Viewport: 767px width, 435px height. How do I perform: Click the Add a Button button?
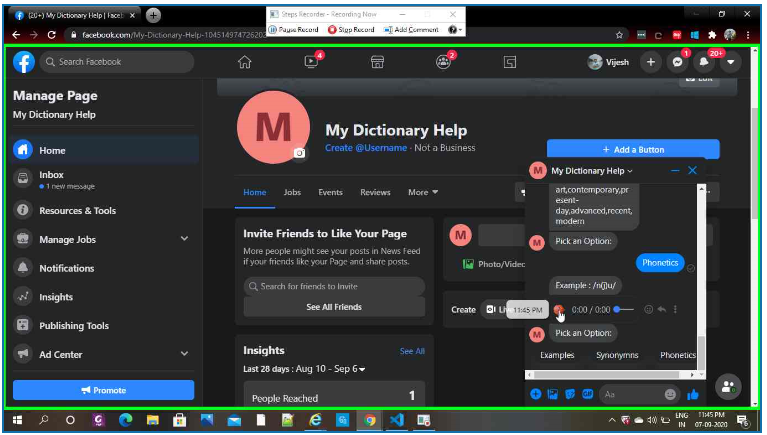pyautogui.click(x=633, y=149)
